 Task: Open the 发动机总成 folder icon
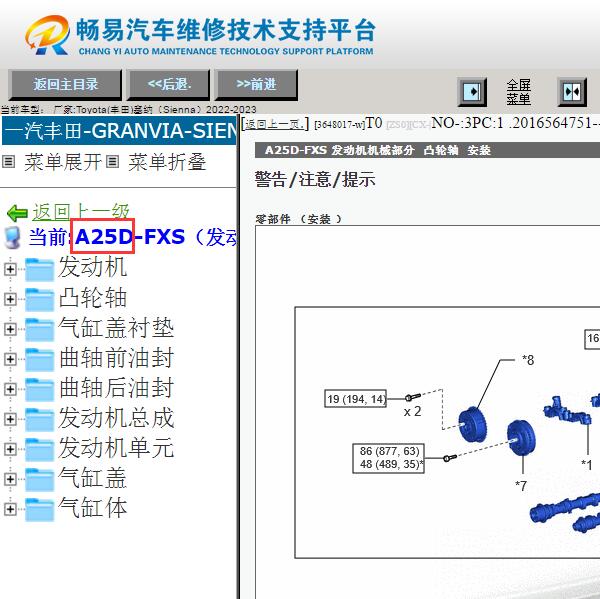click(x=39, y=419)
